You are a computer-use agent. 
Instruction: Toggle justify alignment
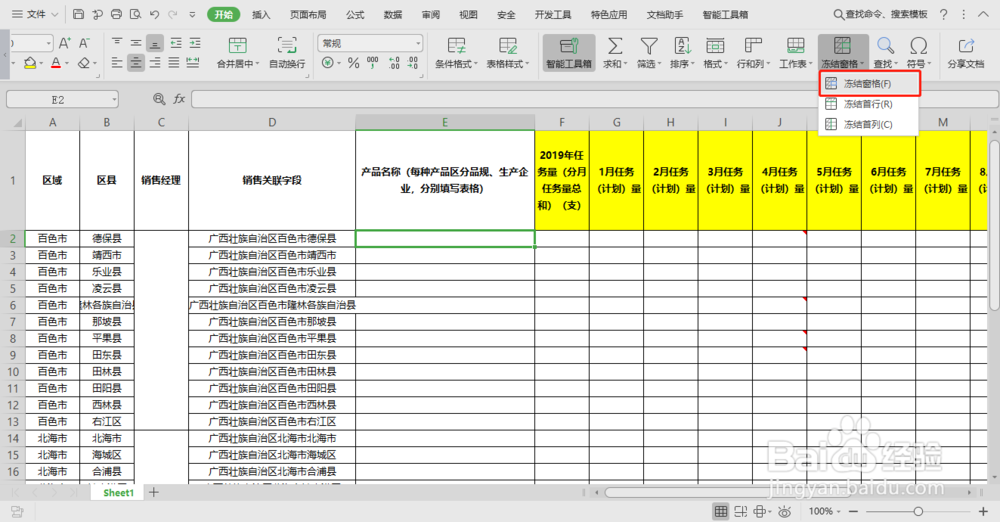coord(173,63)
